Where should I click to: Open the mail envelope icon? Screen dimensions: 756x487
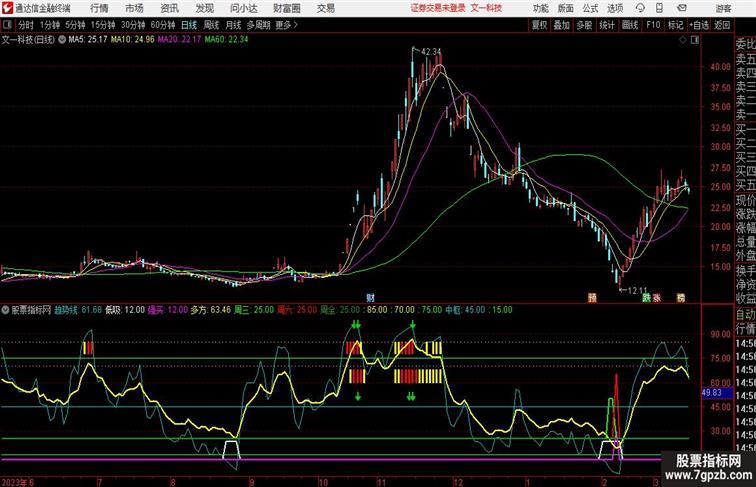click(681, 8)
